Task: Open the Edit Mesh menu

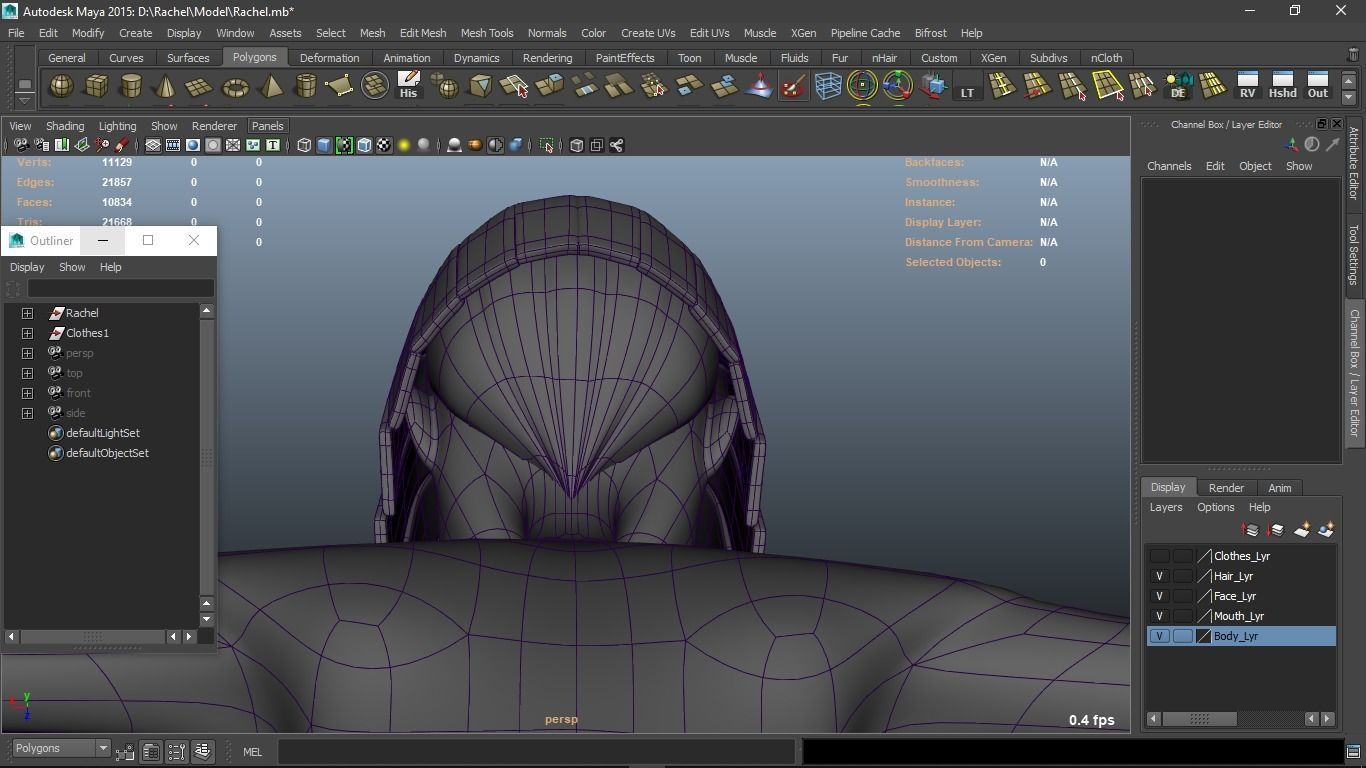Action: point(422,33)
